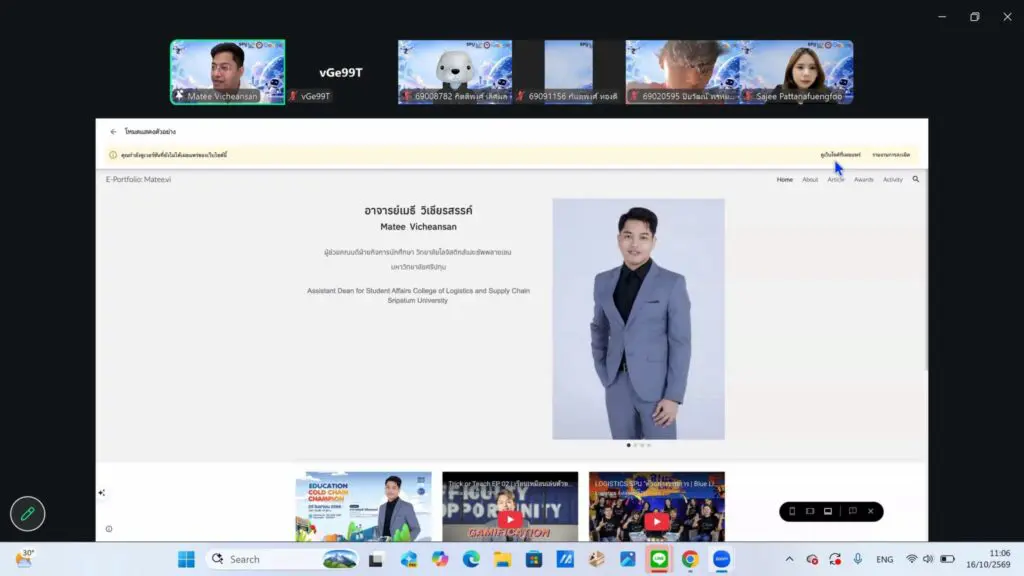
Task: Open the weather widget showing 30°
Action: click(x=24, y=558)
